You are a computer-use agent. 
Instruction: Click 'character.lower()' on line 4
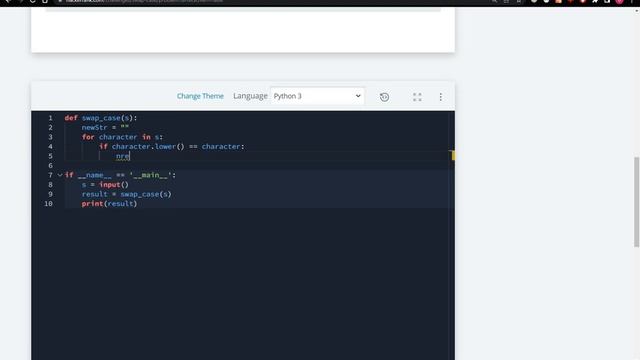point(148,147)
